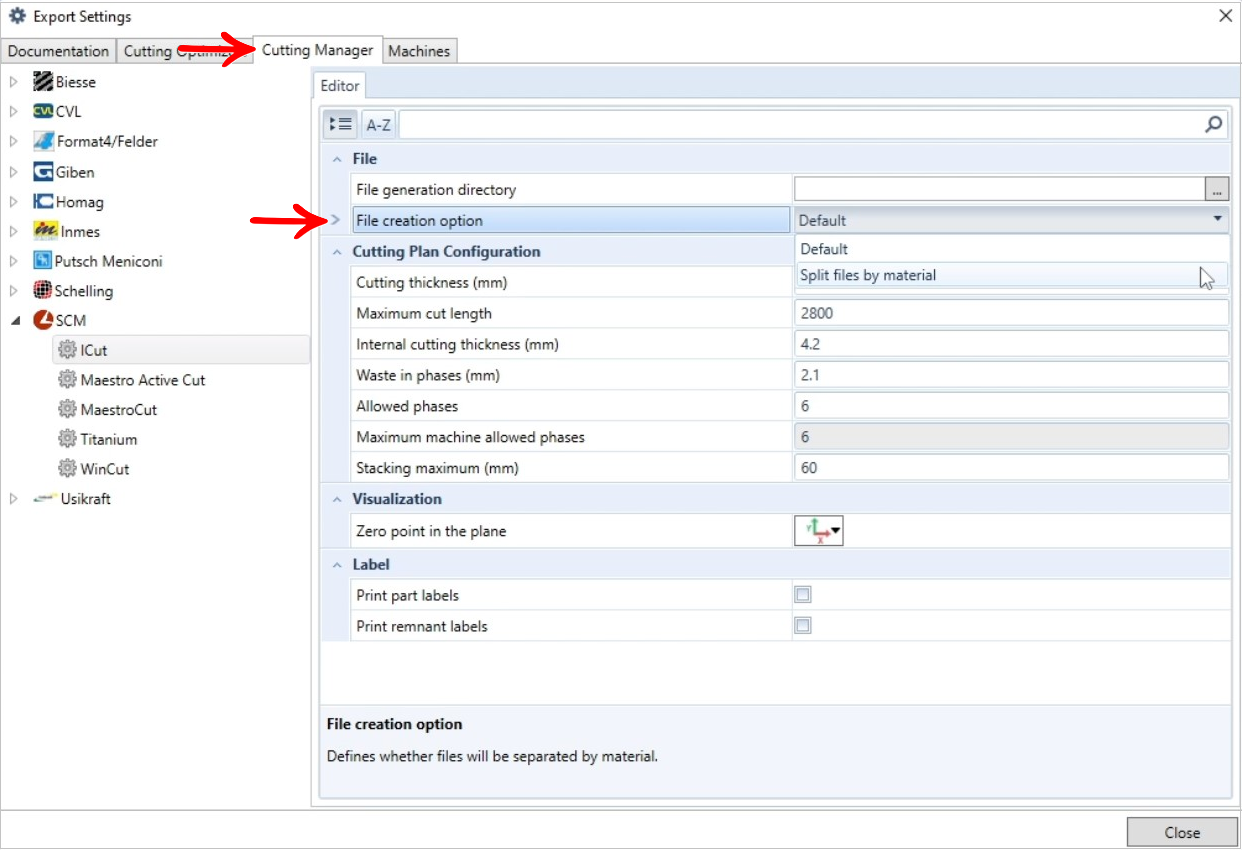Click the gear icon beside ICut
Screen dimensions: 1242x850
coord(67,350)
